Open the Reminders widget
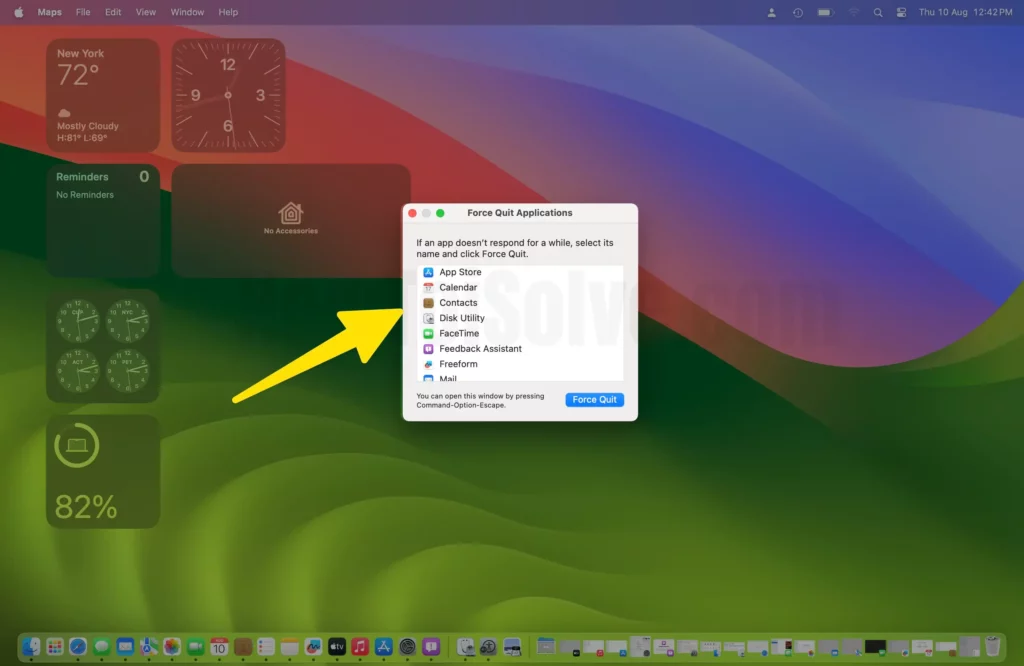Image resolution: width=1024 pixels, height=666 pixels. click(x=103, y=221)
